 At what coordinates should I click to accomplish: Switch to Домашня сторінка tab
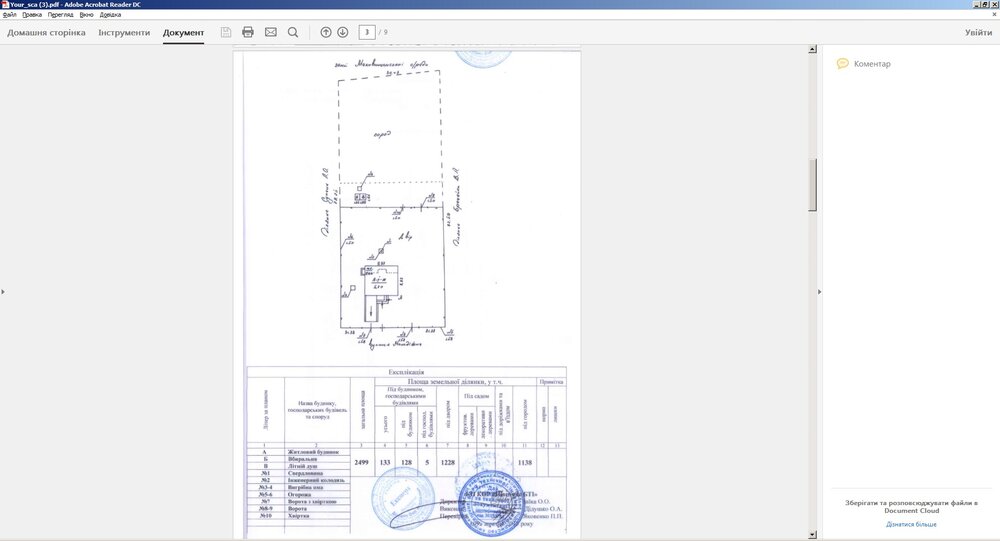coord(47,33)
